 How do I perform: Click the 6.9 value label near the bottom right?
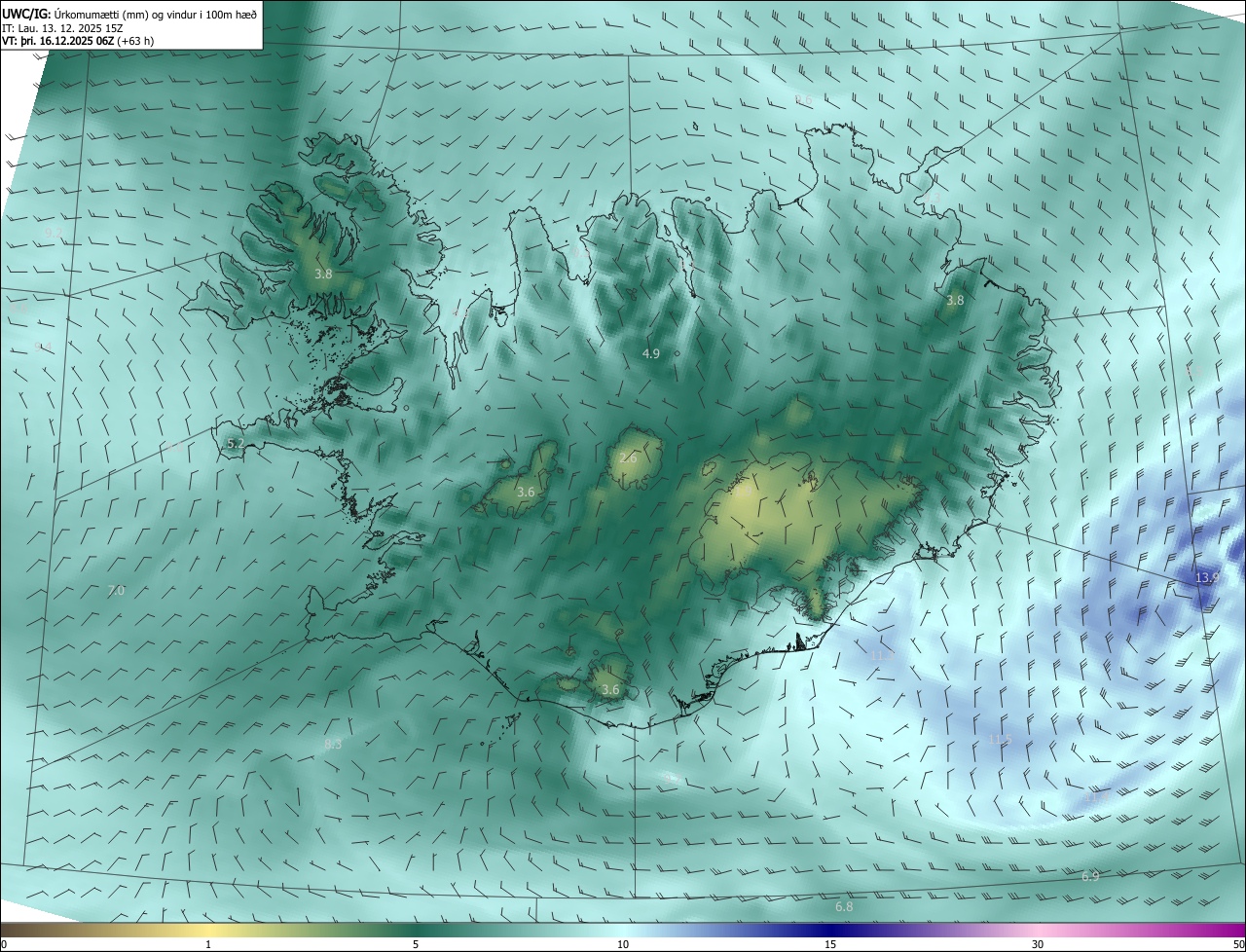(1090, 877)
